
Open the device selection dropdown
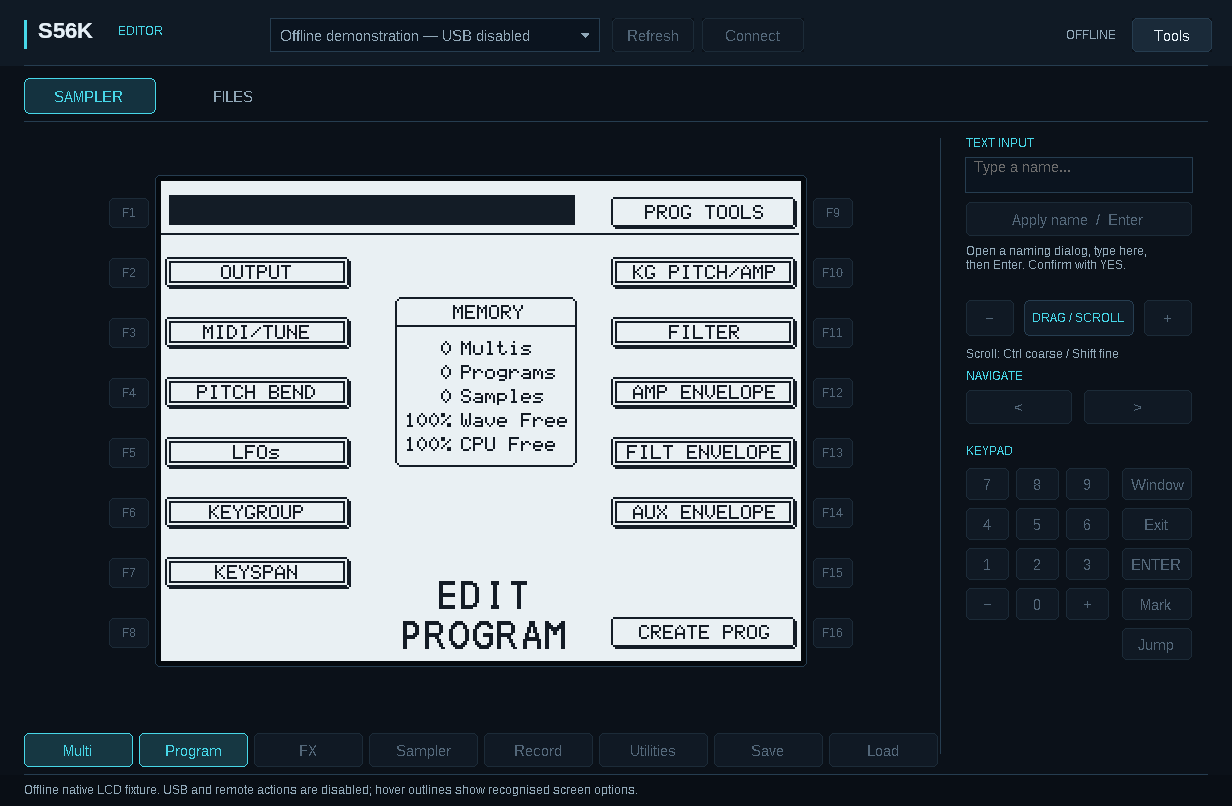pyautogui.click(x=435, y=35)
